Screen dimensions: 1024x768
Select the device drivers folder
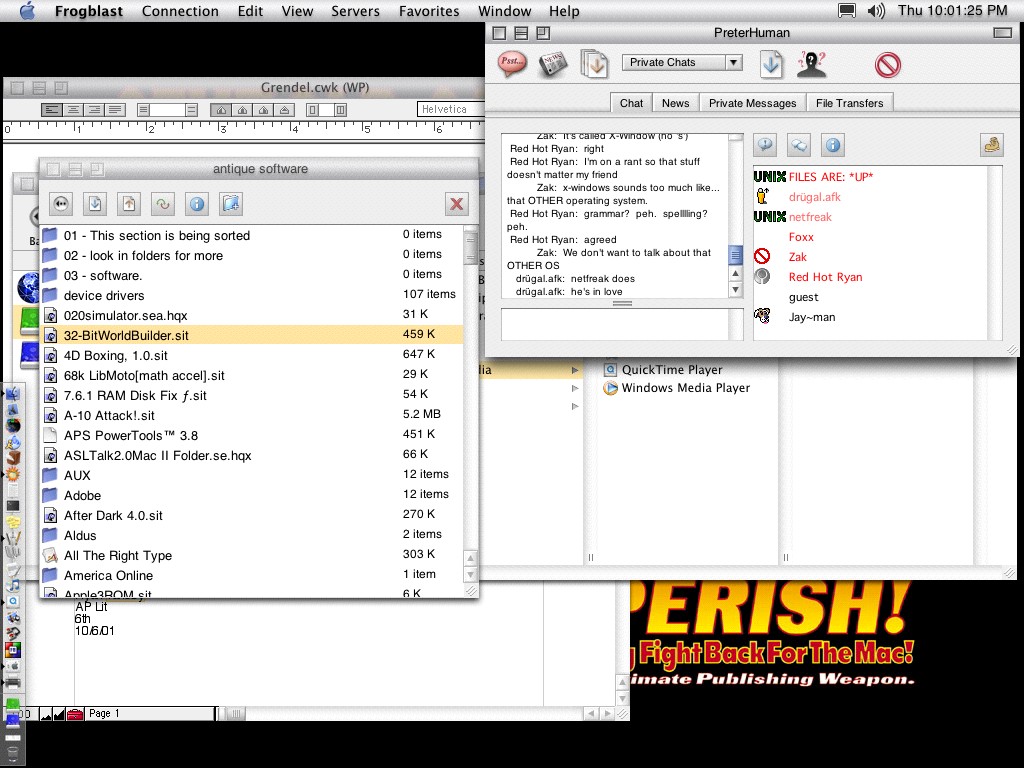[251, 295]
